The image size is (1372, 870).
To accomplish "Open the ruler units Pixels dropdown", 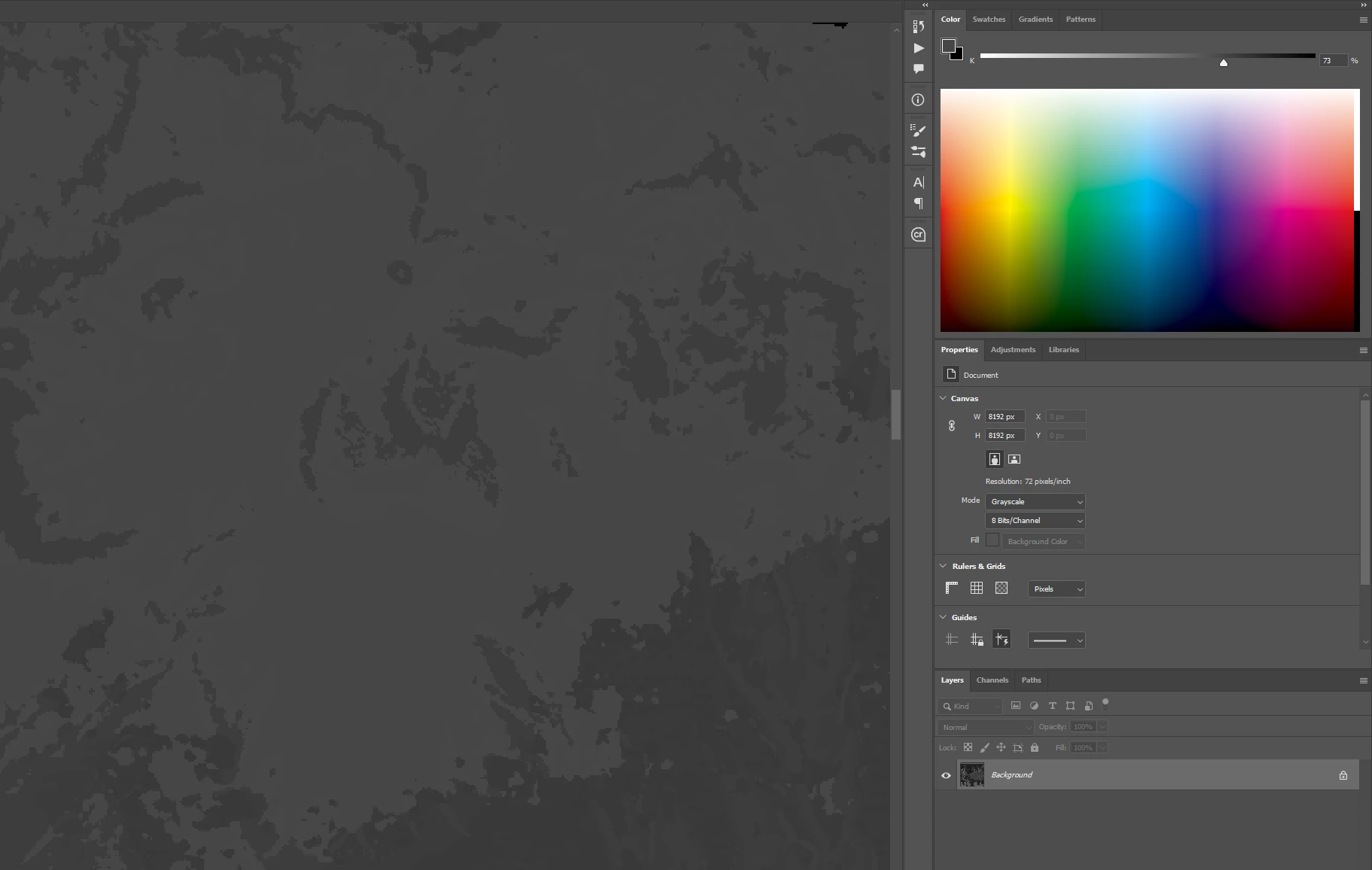I will click(1056, 589).
